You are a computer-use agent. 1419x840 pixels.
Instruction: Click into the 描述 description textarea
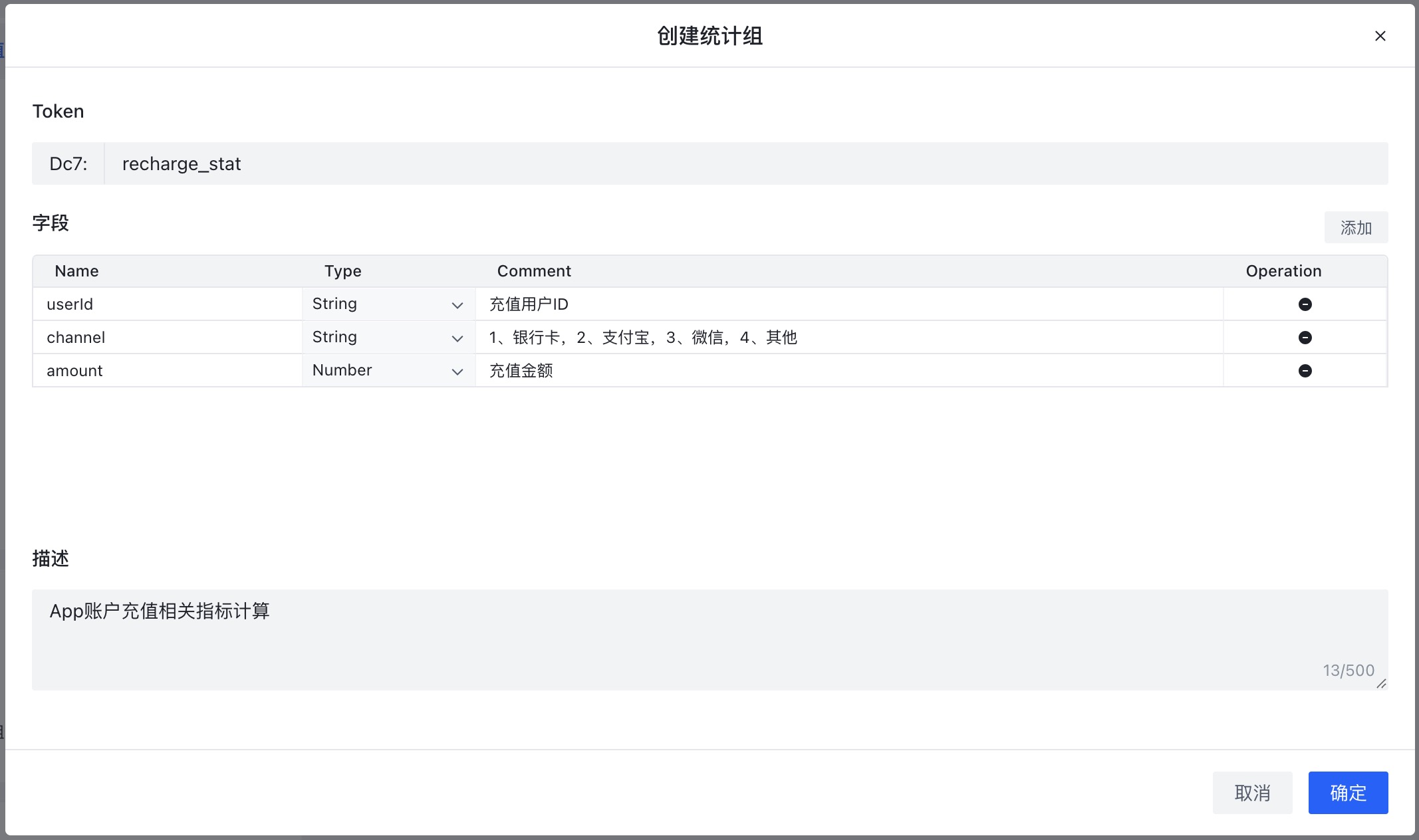pos(709,639)
